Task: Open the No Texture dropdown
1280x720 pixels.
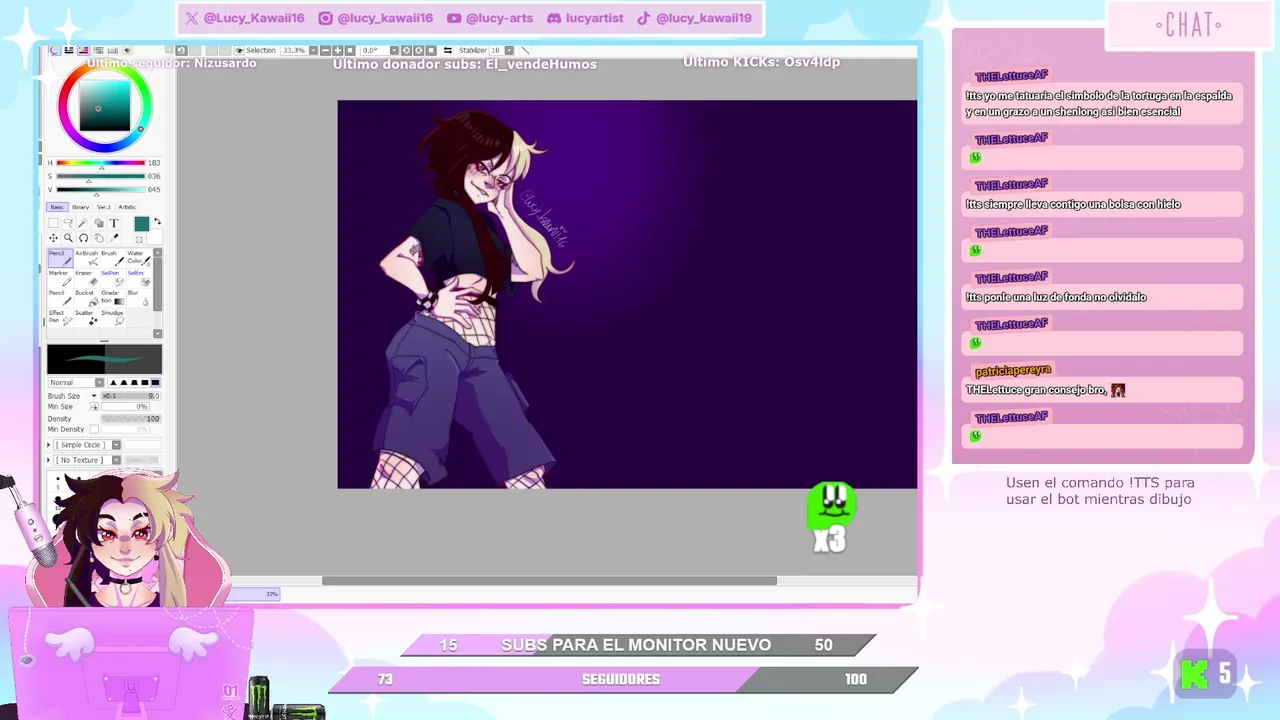Action: tap(116, 460)
